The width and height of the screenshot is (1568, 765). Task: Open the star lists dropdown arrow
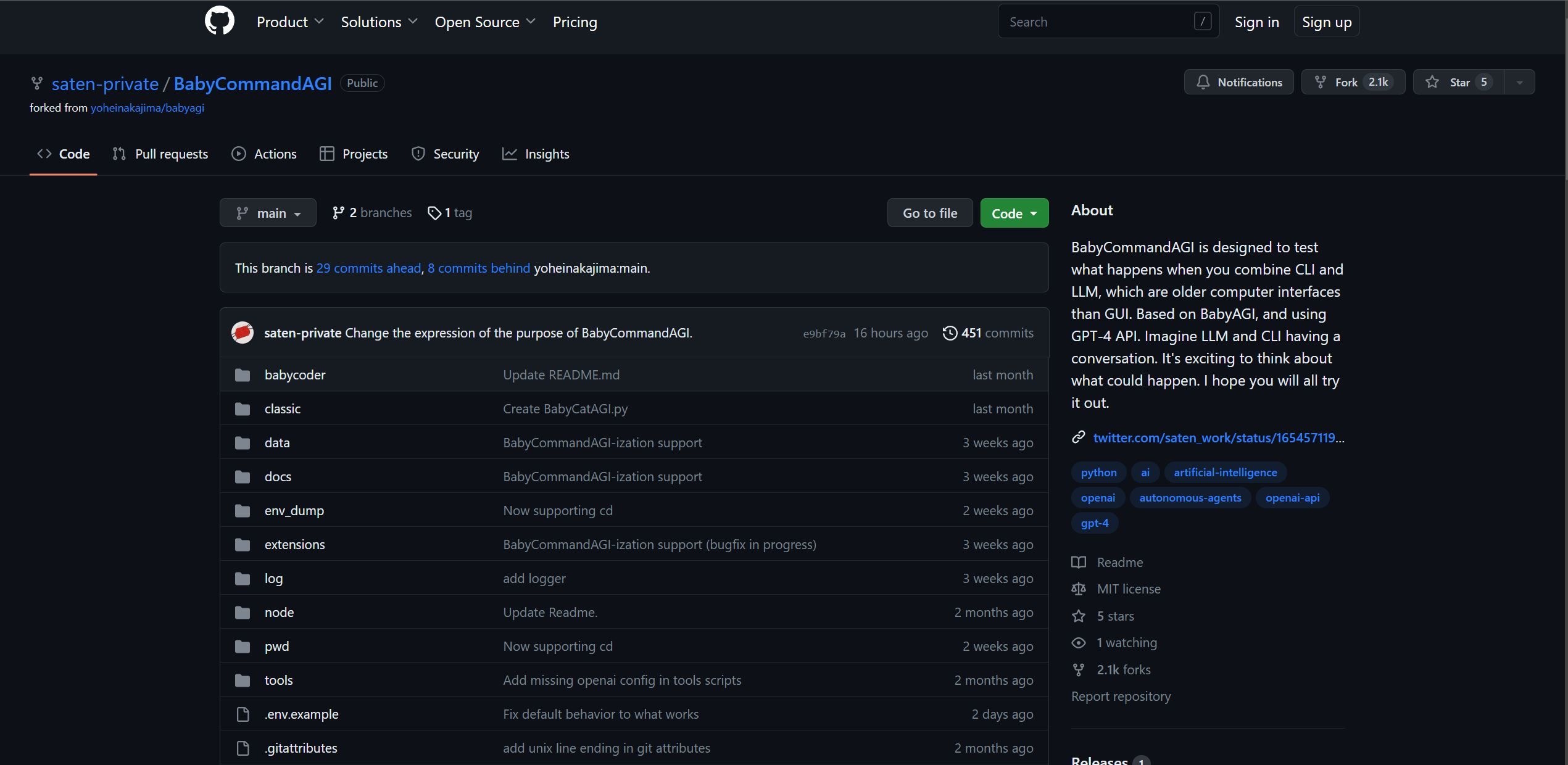(1519, 82)
